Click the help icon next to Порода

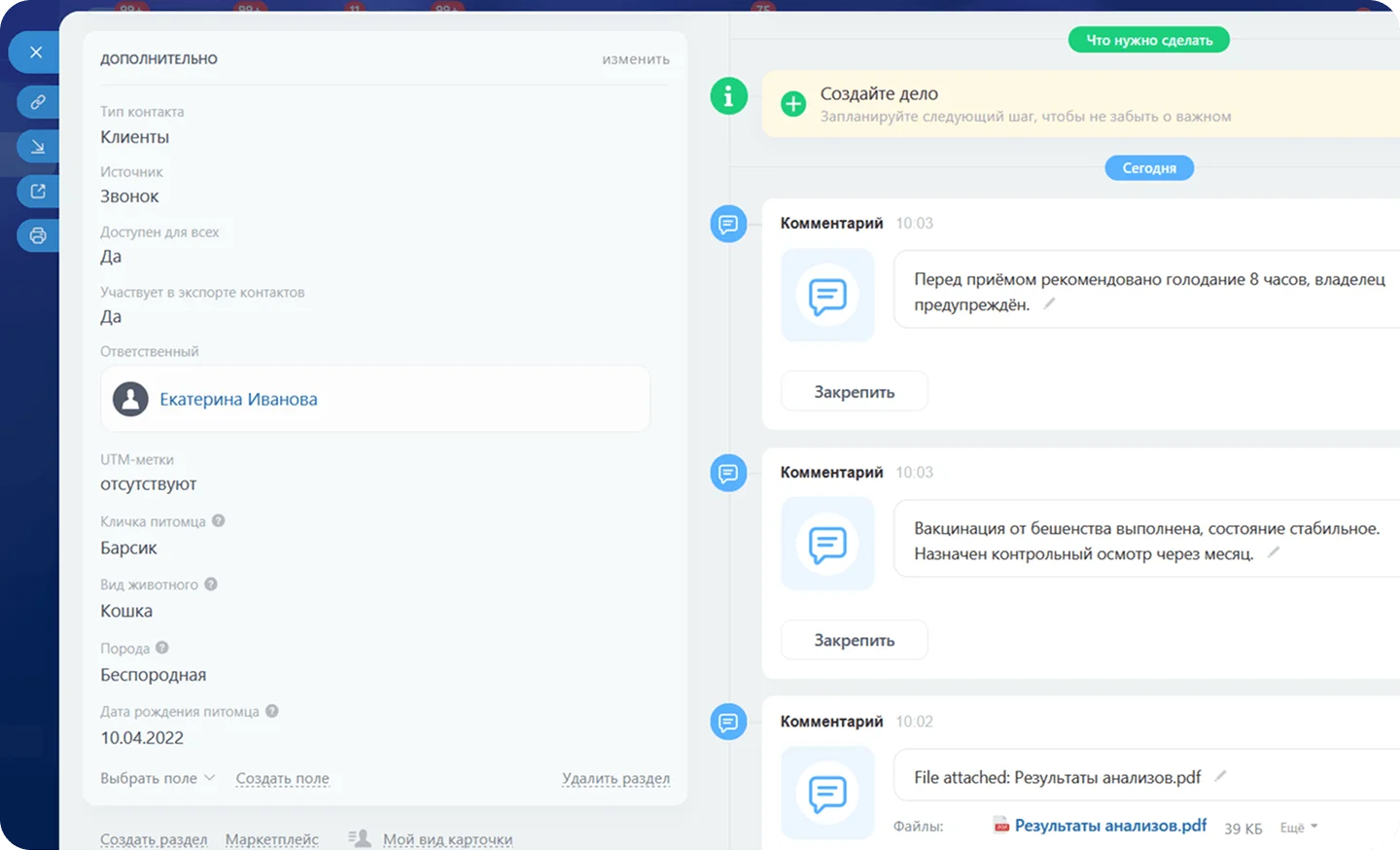click(162, 647)
